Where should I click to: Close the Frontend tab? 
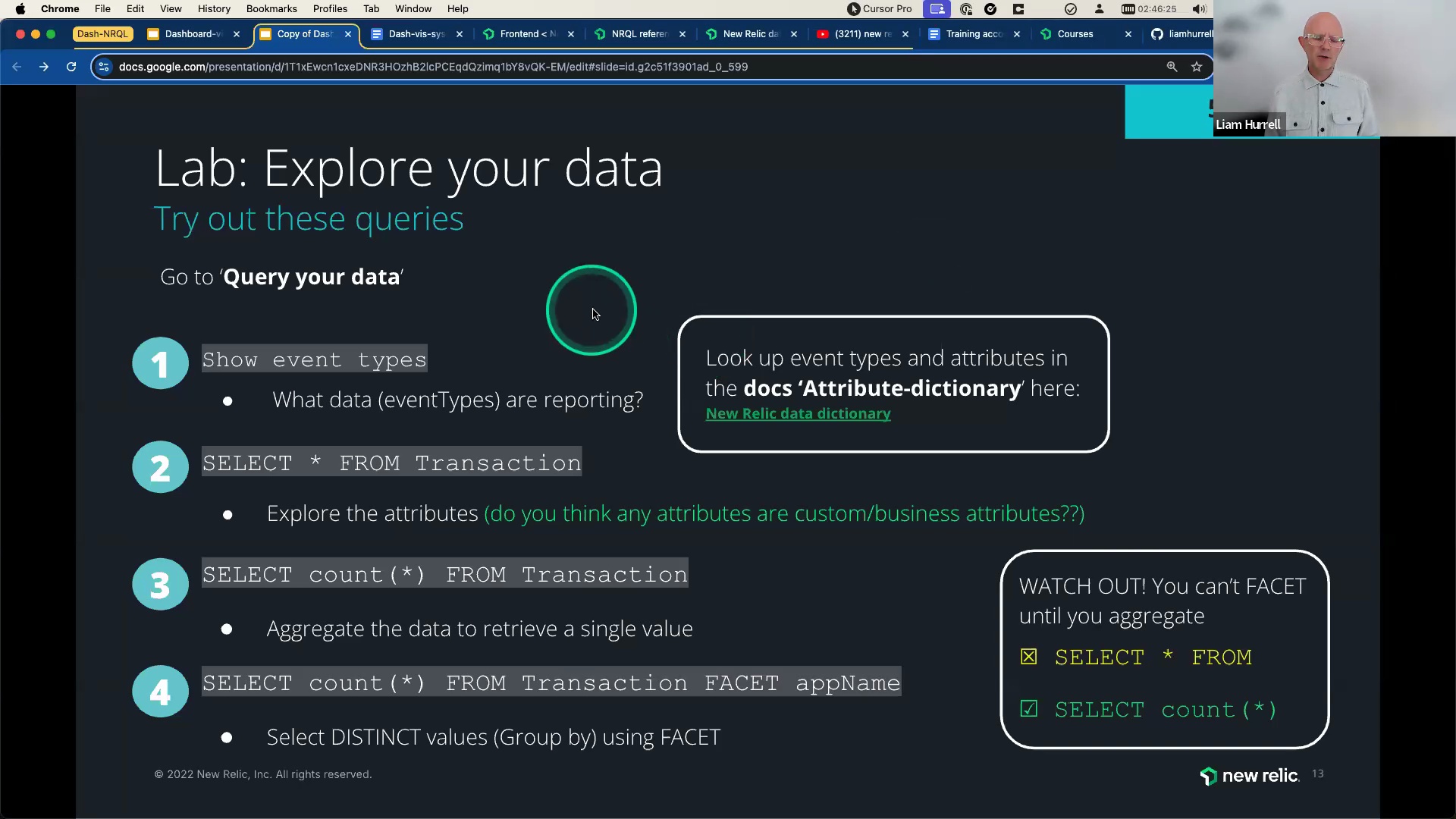click(x=571, y=34)
